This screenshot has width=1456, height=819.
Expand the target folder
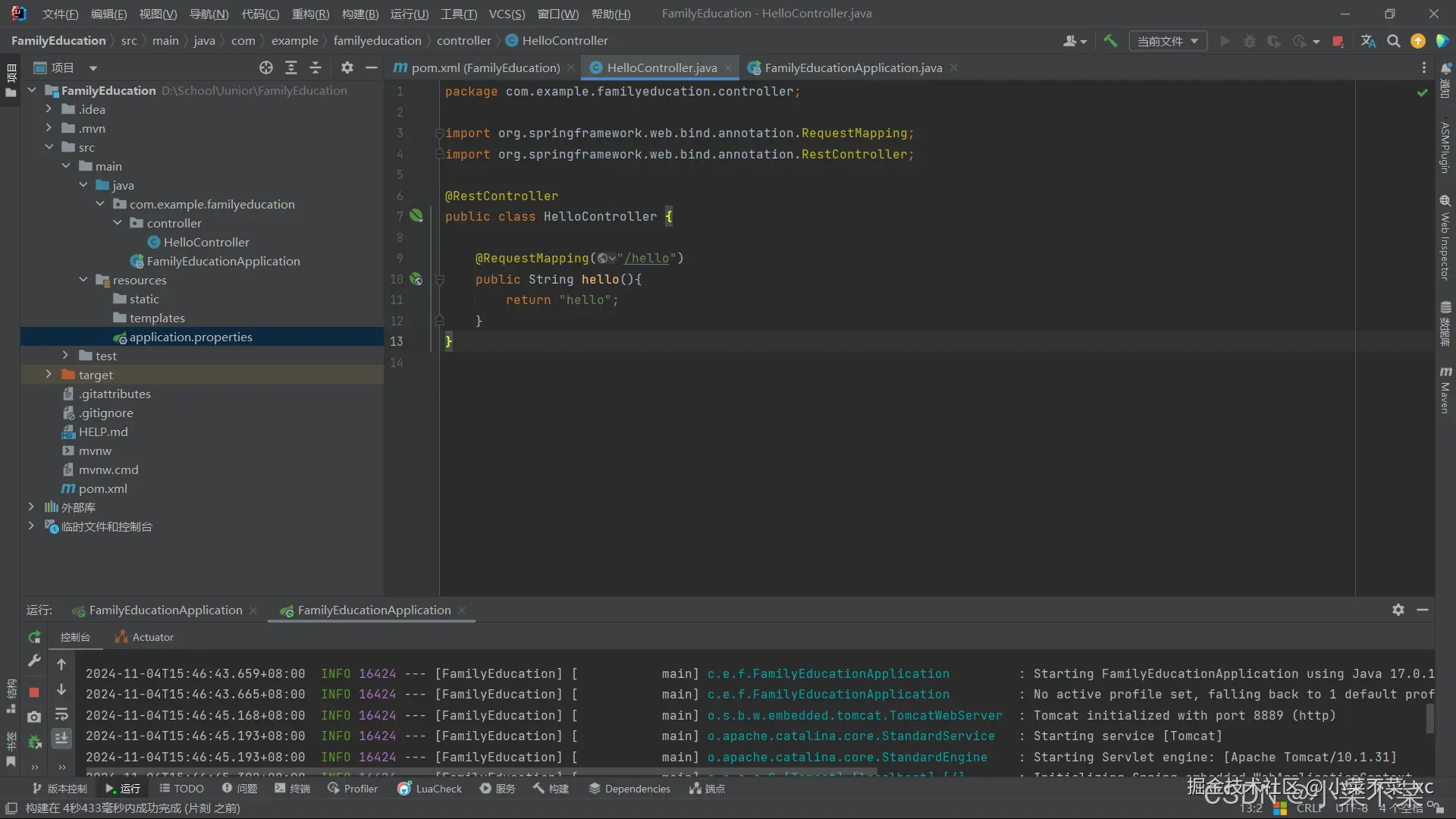(49, 375)
